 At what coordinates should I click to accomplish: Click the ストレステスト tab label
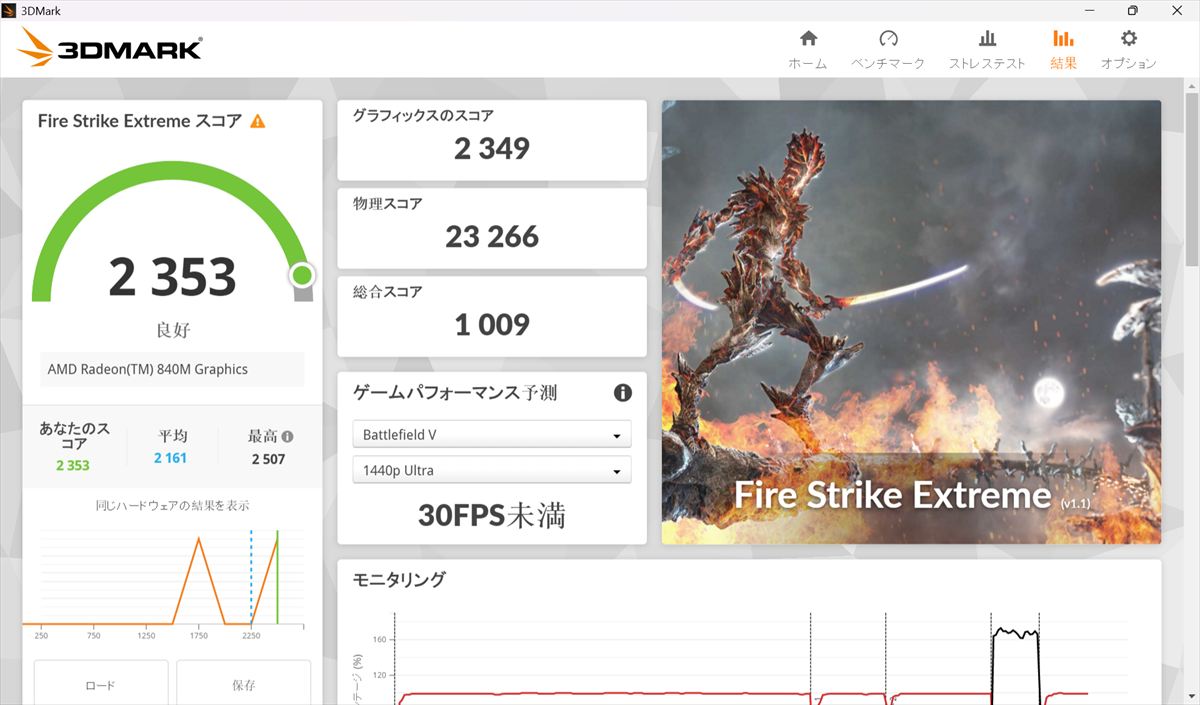point(987,64)
